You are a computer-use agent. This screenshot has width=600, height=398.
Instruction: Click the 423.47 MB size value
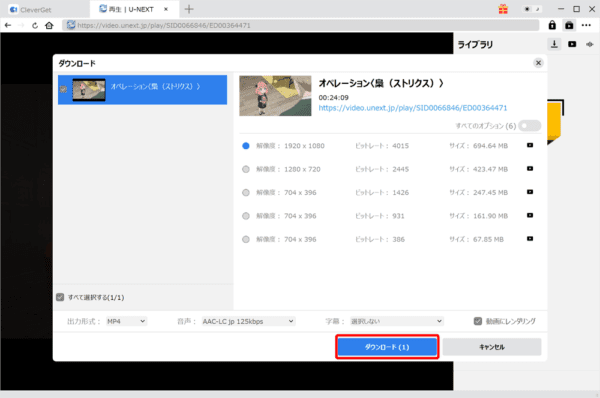(490, 169)
